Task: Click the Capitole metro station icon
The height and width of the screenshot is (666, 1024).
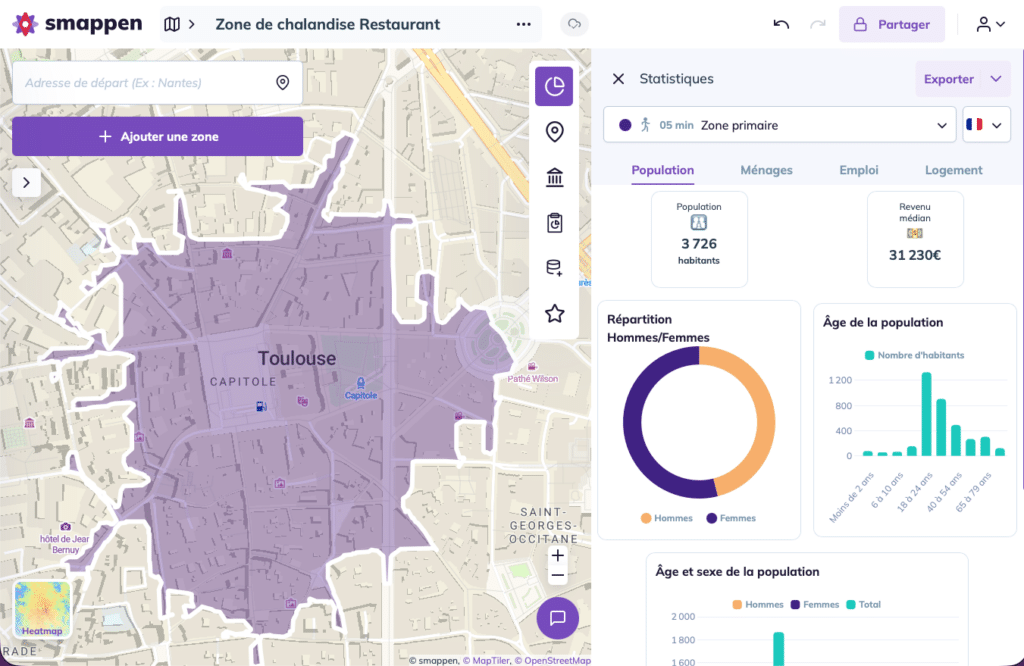Action: (360, 383)
